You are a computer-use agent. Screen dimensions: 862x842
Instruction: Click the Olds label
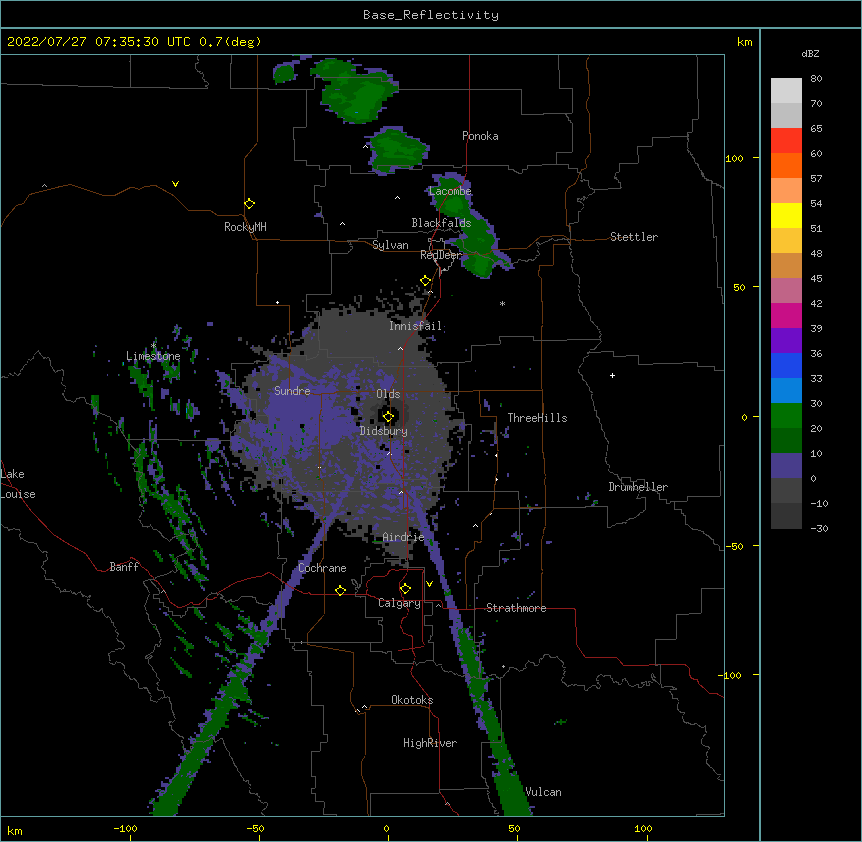(388, 394)
